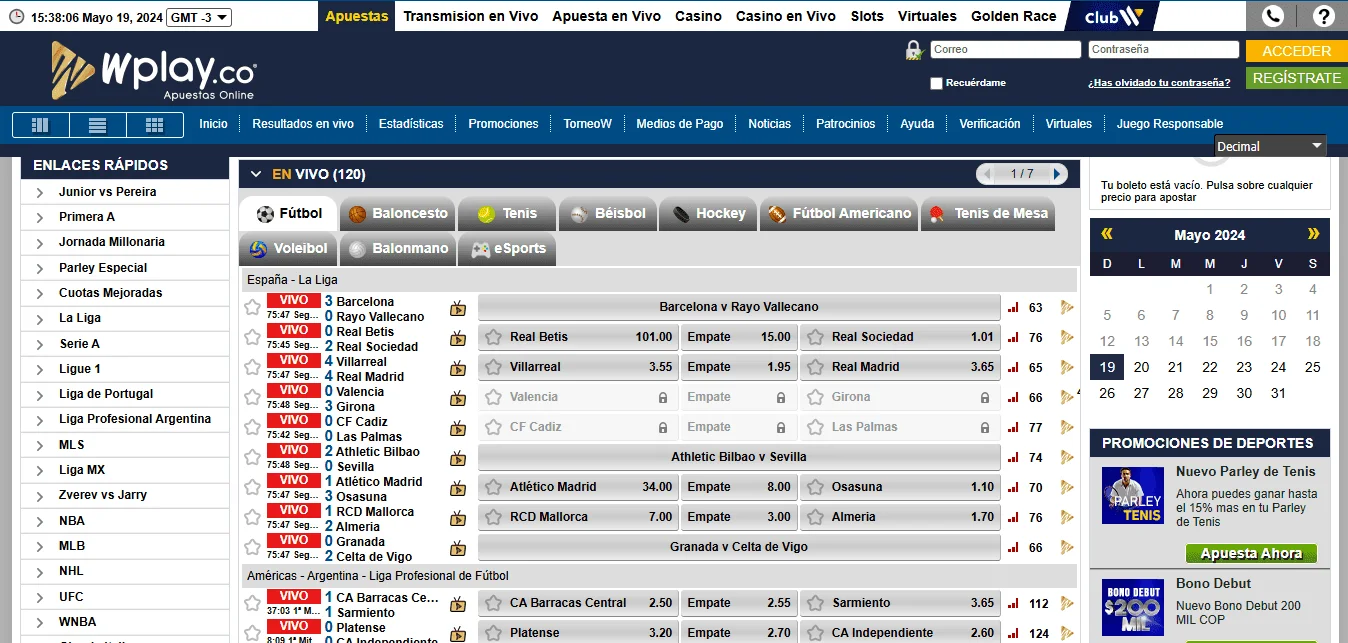
Task: Switch to list layout view icon
Action: (97, 125)
